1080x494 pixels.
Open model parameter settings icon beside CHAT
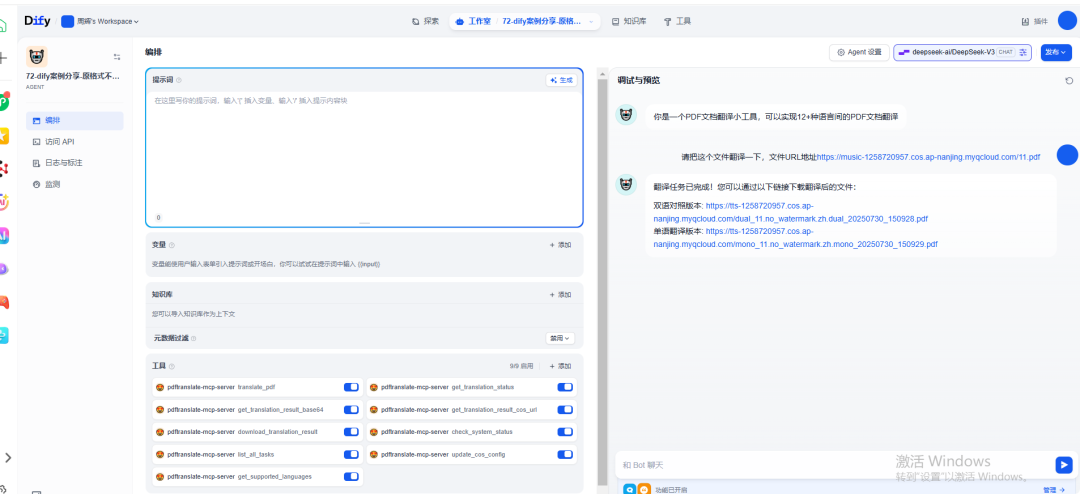coord(1024,52)
